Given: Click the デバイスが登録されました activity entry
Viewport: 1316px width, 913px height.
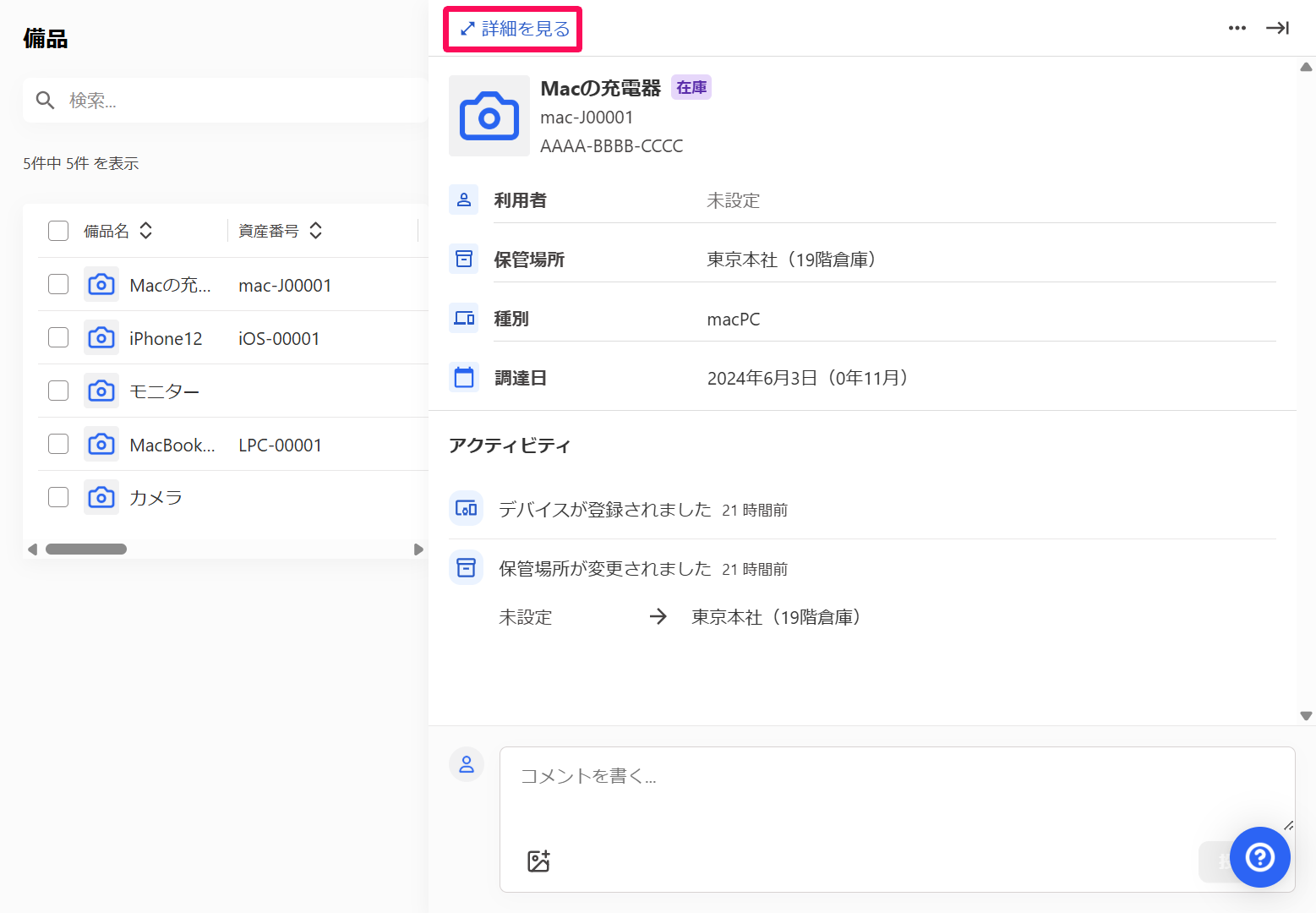Looking at the screenshot, I should 605,509.
